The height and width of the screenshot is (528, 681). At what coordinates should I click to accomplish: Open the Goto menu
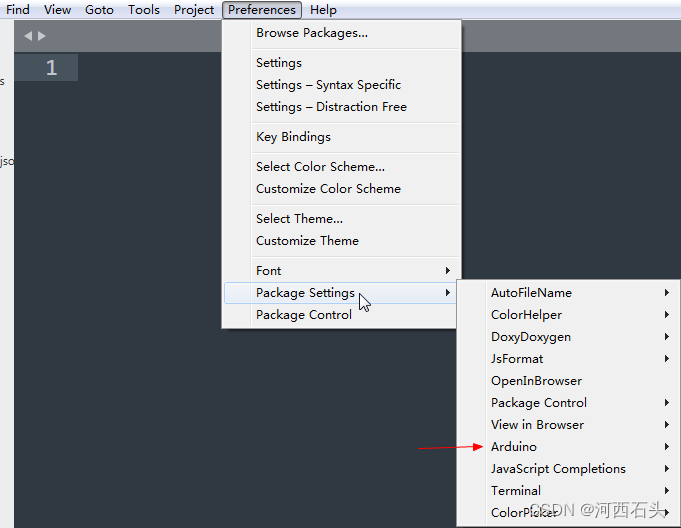pos(99,10)
